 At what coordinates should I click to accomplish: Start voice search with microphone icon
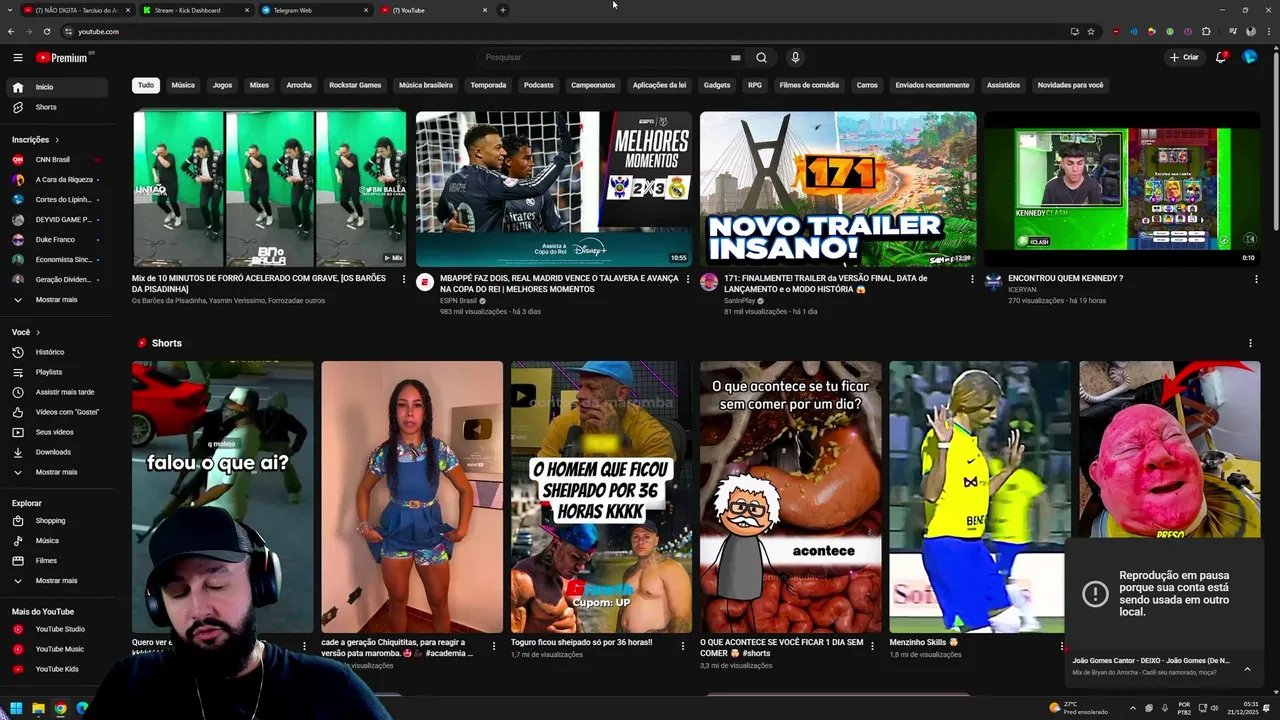(795, 58)
